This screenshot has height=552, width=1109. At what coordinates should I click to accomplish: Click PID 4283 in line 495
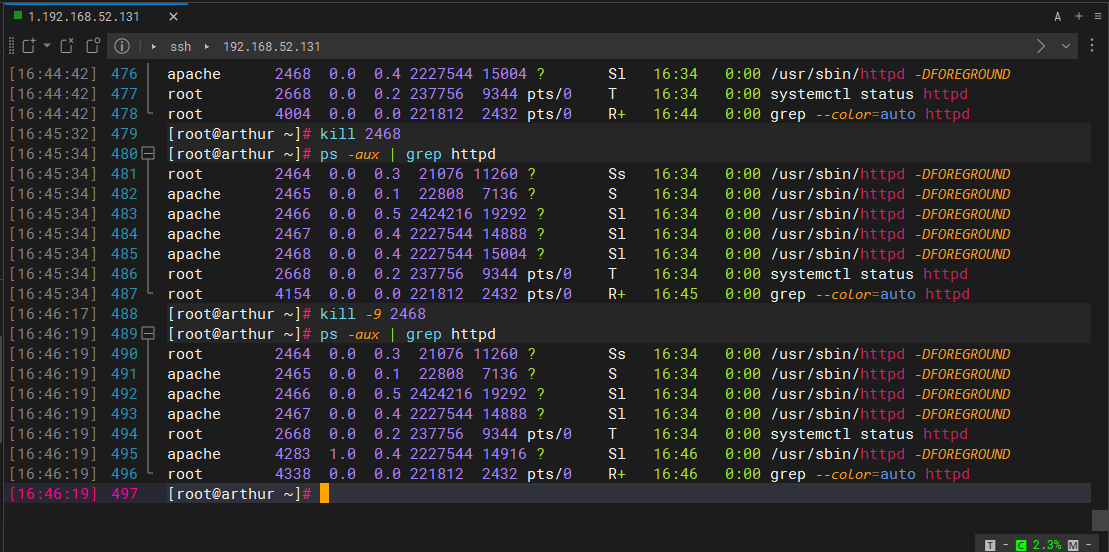[293, 454]
